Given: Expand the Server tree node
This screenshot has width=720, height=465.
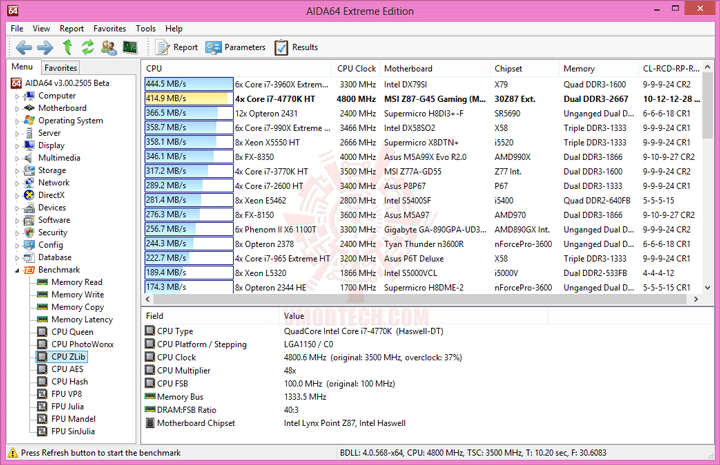Looking at the screenshot, I should pyautogui.click(x=17, y=134).
